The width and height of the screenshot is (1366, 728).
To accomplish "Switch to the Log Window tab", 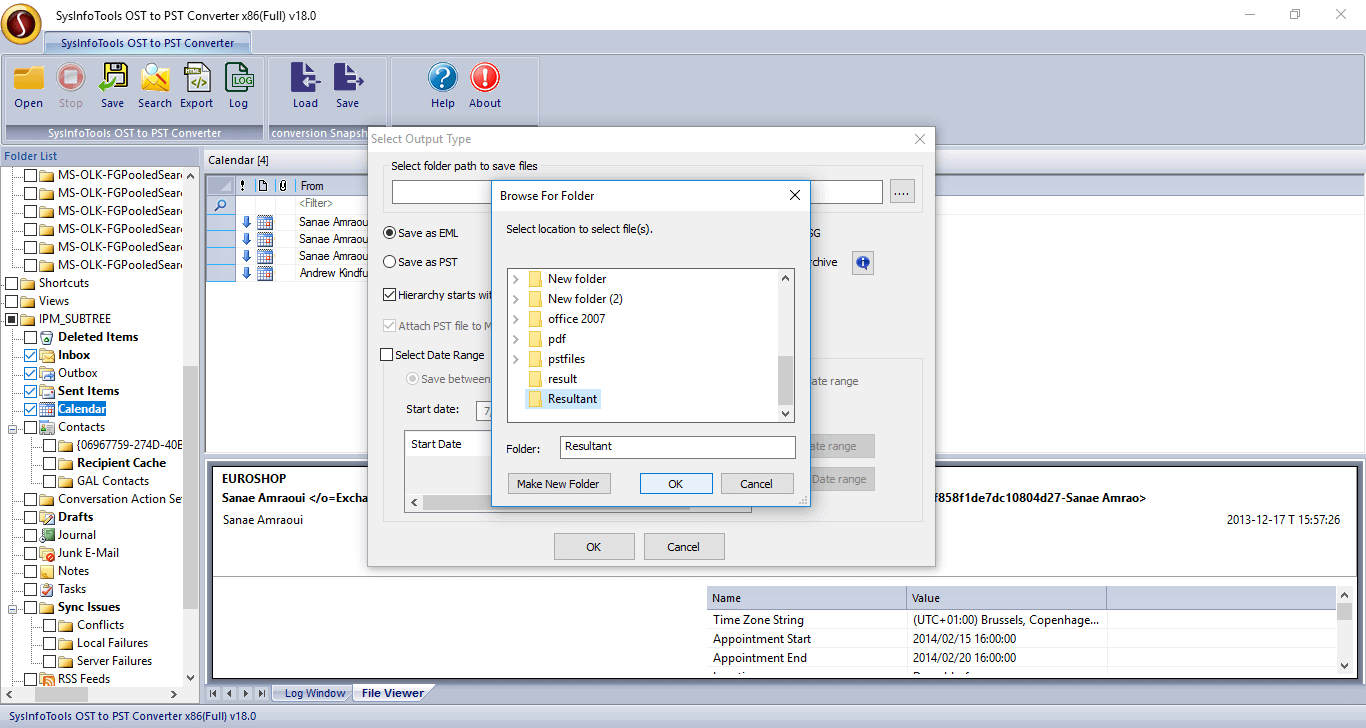I will click(314, 693).
